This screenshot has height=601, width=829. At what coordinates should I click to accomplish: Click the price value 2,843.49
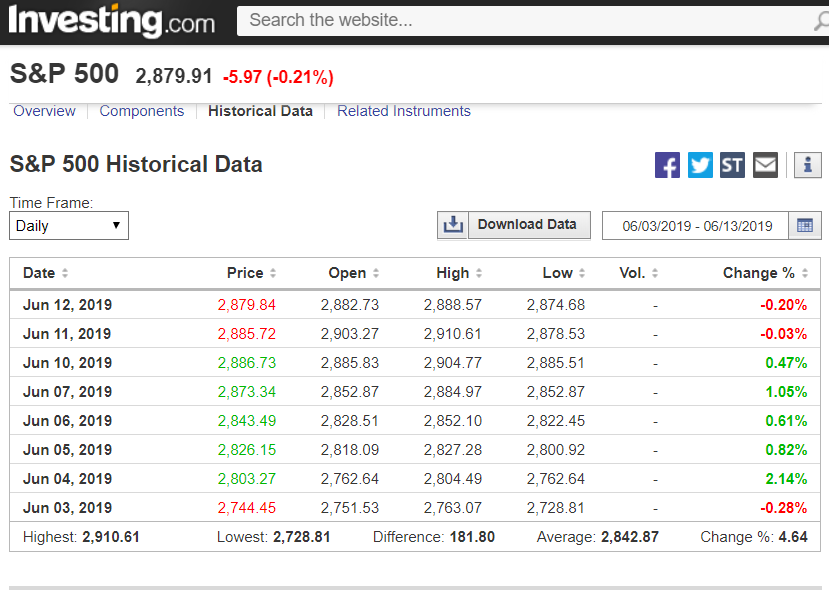[x=246, y=421]
